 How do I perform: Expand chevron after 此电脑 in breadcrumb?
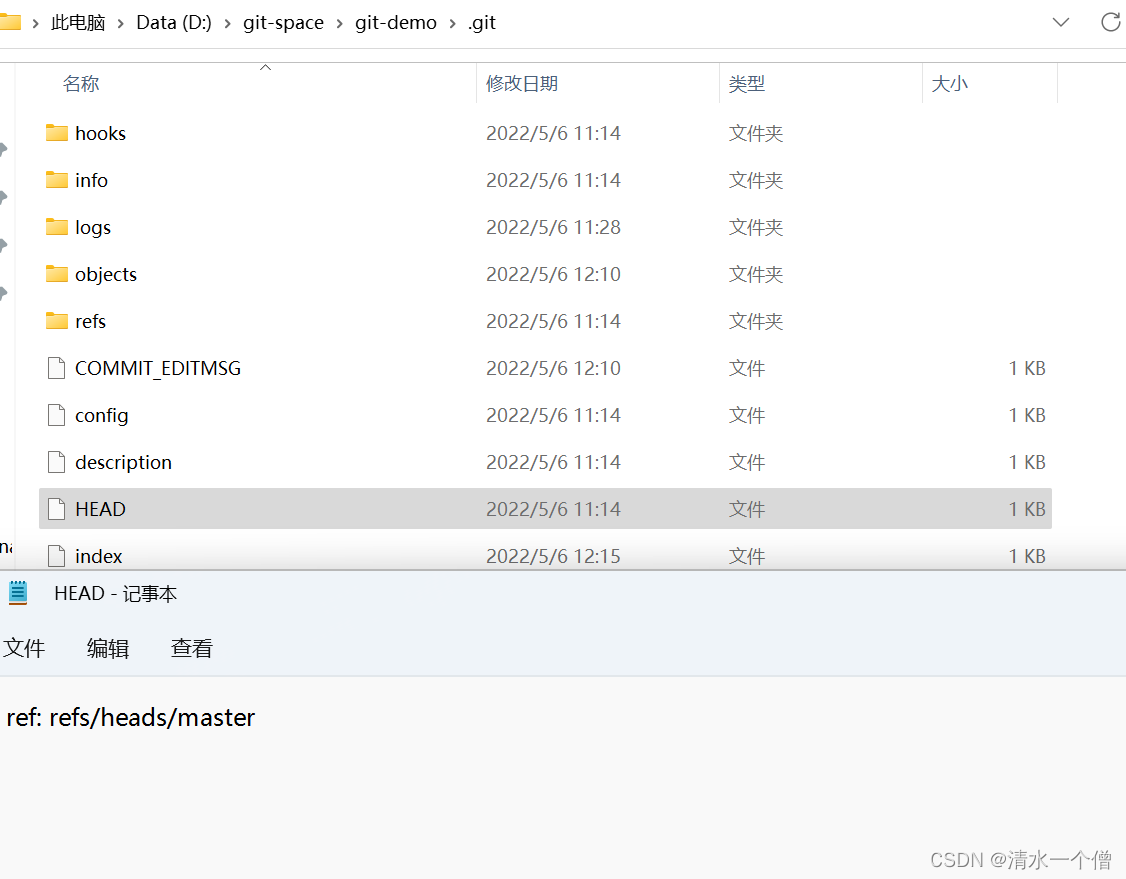(x=121, y=24)
